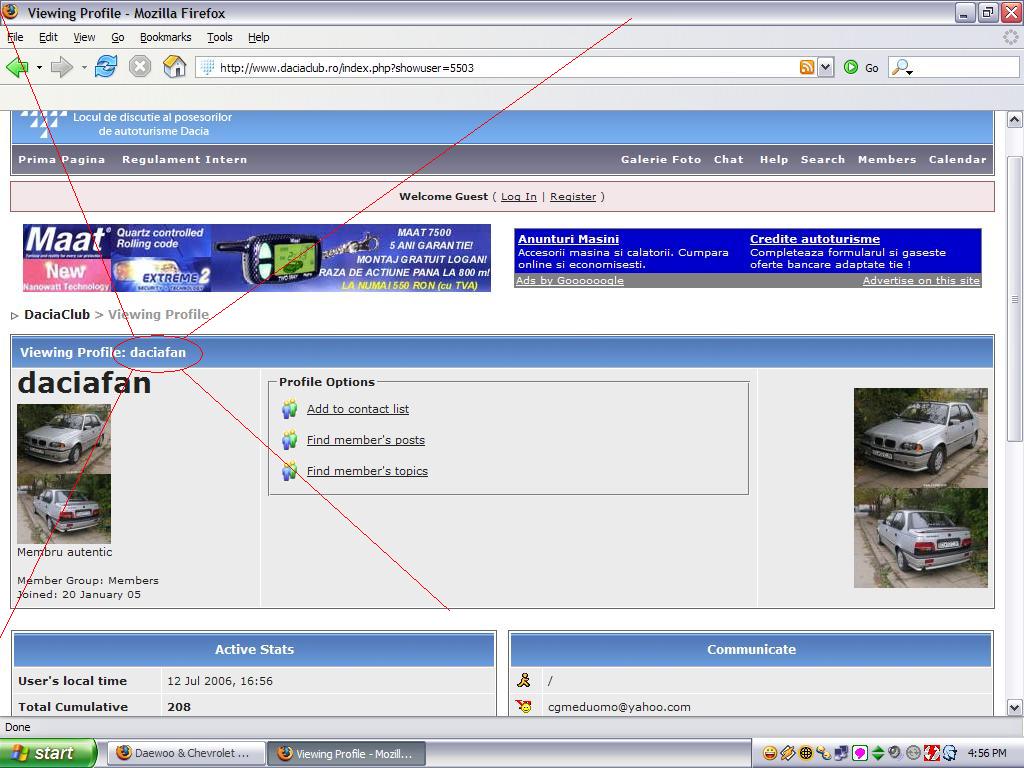Click the Maat 7500 banner advertisement
This screenshot has width=1024, height=768.
[257, 258]
